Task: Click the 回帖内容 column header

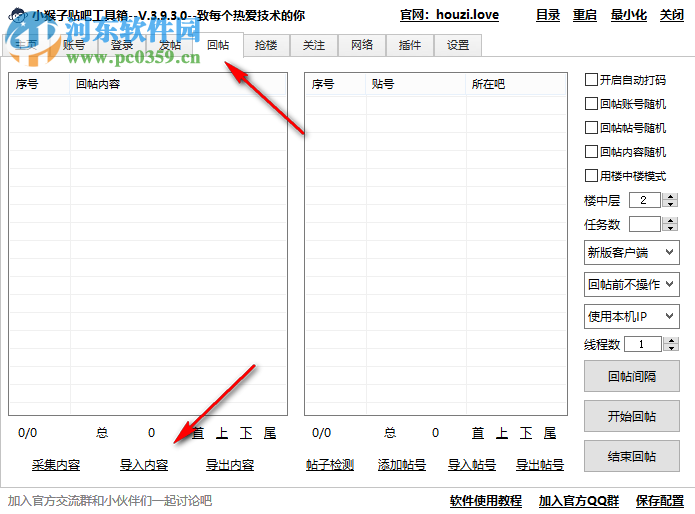Action: (177, 84)
